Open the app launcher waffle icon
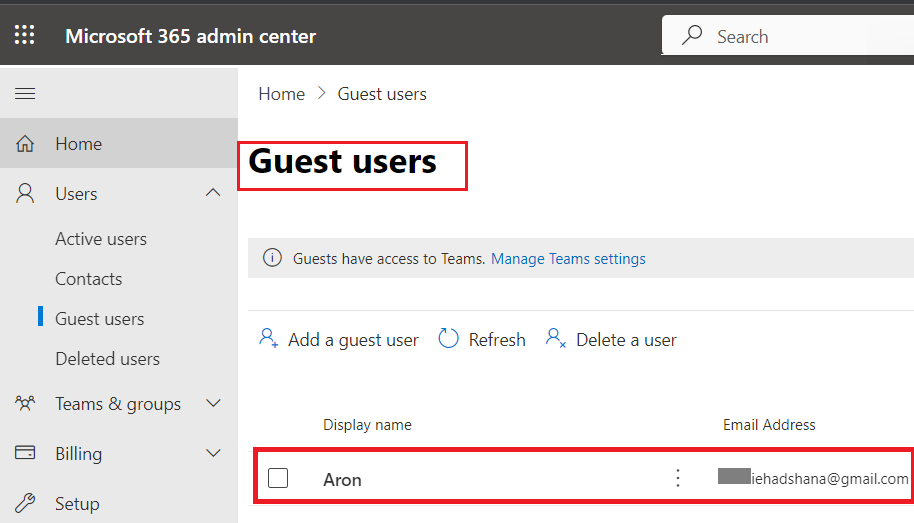The width and height of the screenshot is (914, 523). [24, 35]
